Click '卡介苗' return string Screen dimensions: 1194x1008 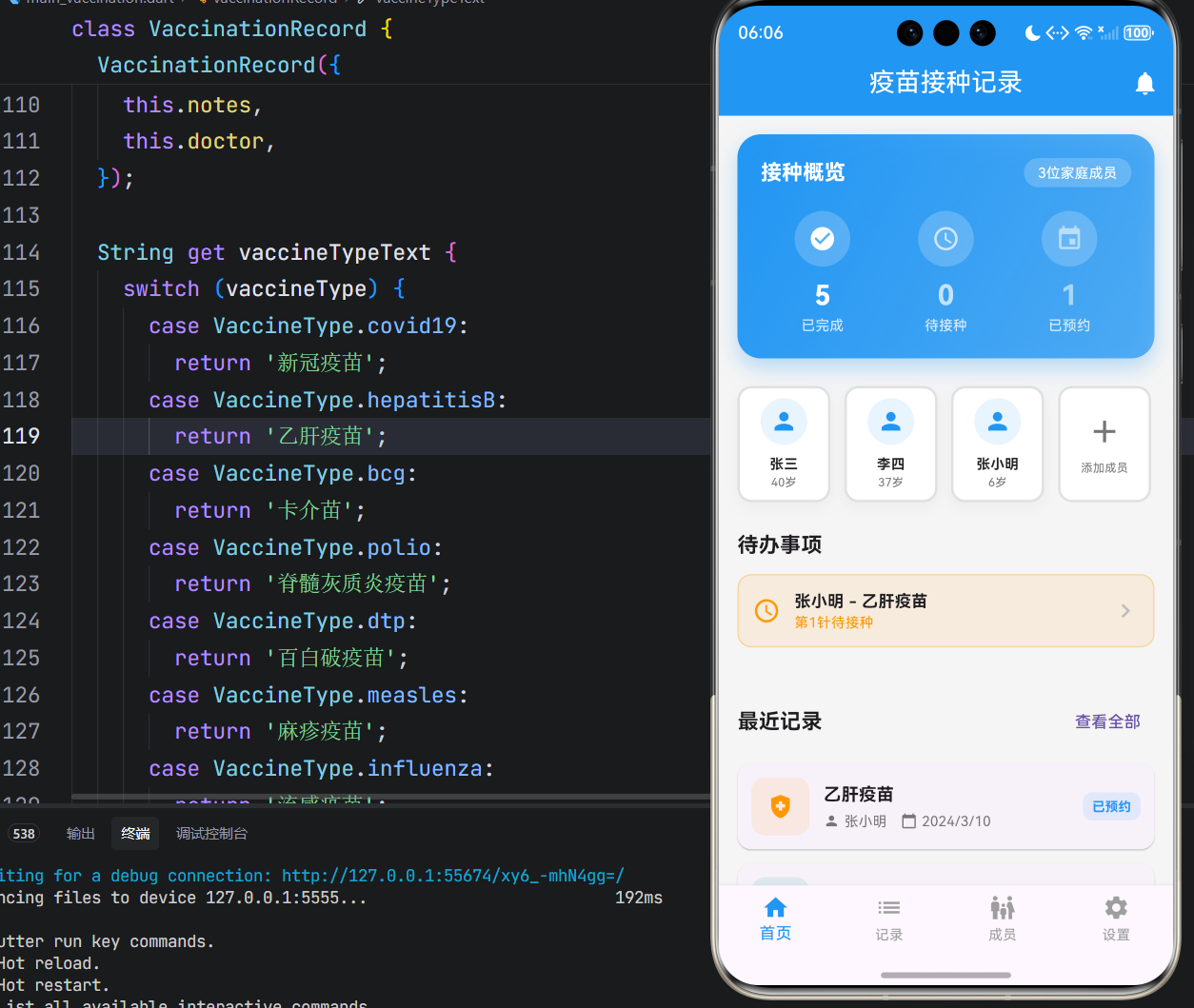tap(315, 510)
